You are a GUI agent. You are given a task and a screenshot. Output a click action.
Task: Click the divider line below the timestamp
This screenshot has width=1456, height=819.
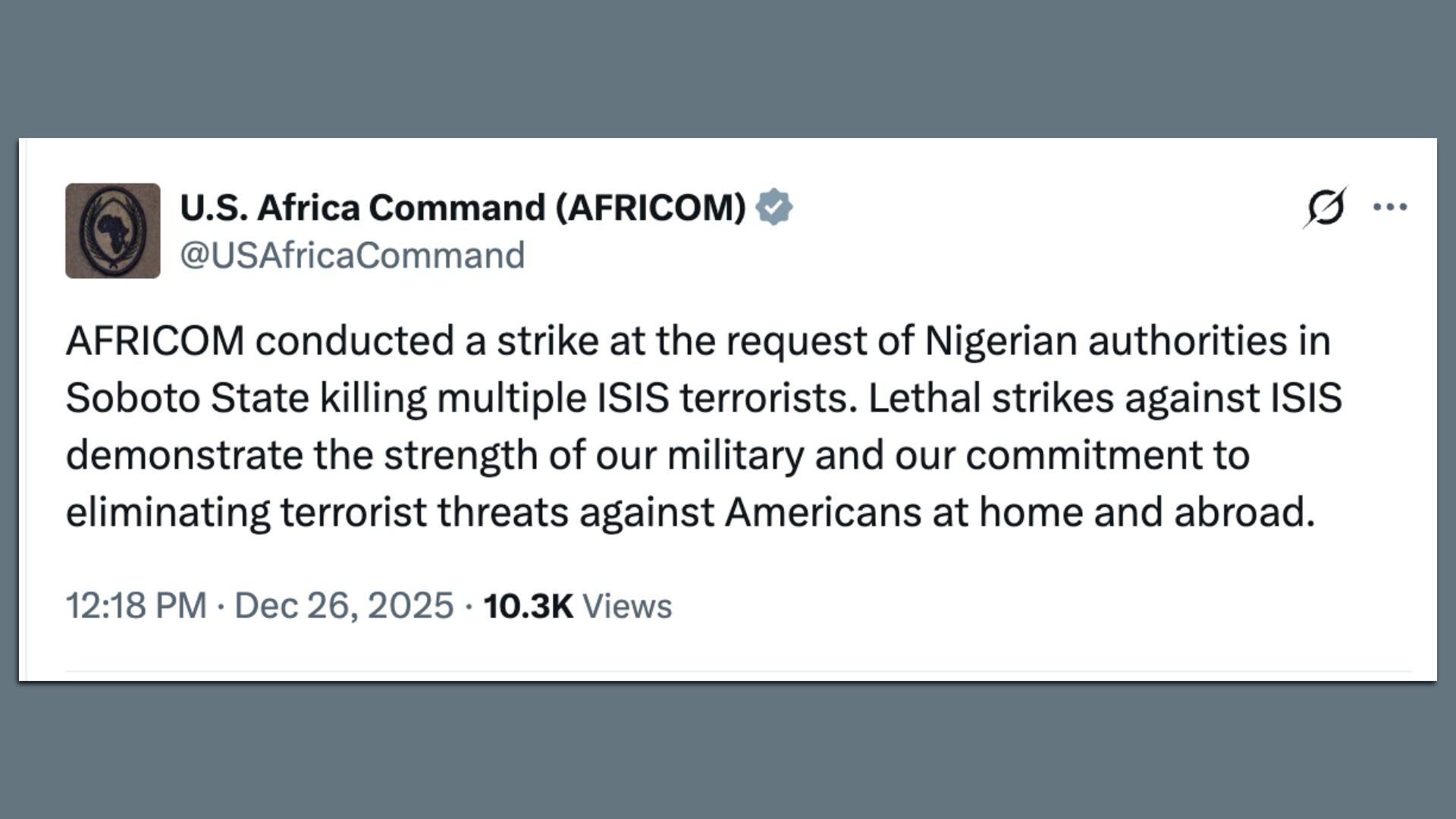(x=737, y=671)
